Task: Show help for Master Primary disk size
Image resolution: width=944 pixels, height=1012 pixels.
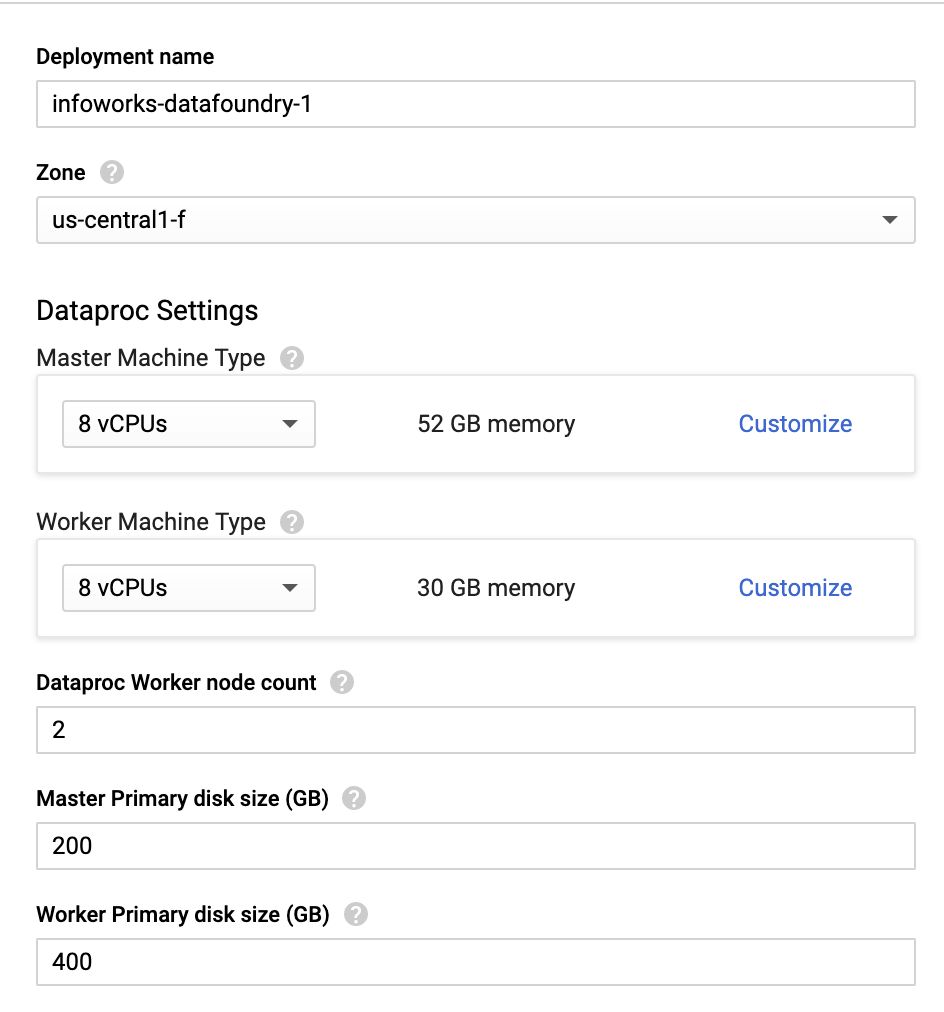Action: pyautogui.click(x=354, y=798)
